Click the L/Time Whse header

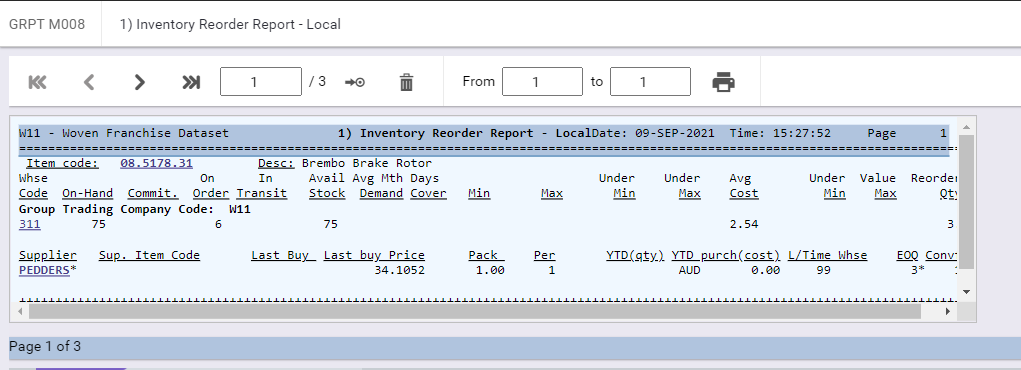point(827,255)
